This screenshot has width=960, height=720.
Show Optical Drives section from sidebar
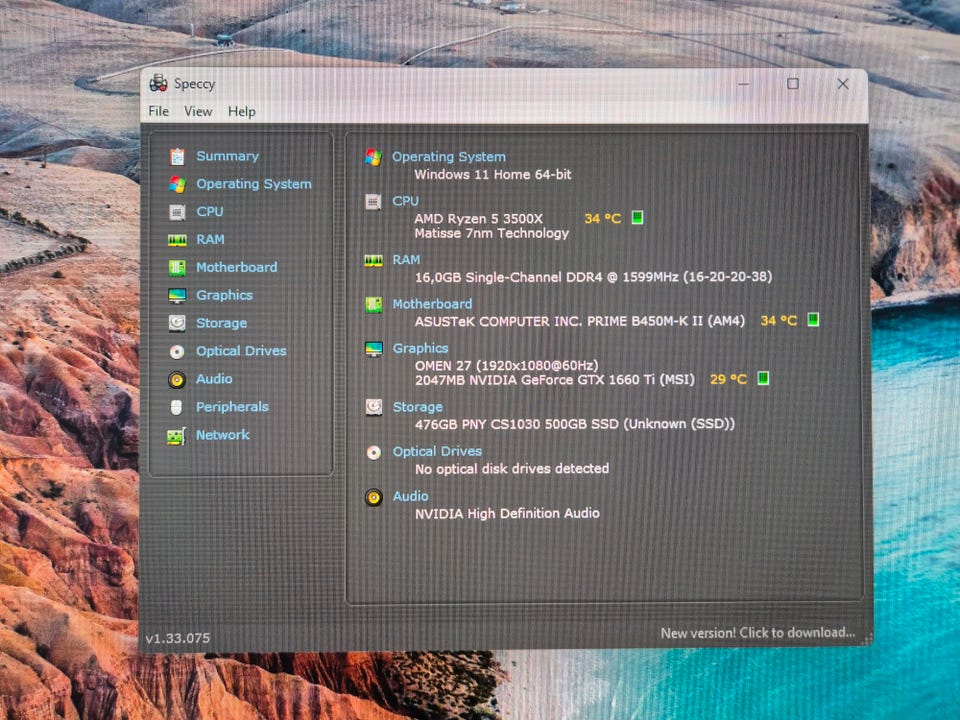[x=241, y=351]
